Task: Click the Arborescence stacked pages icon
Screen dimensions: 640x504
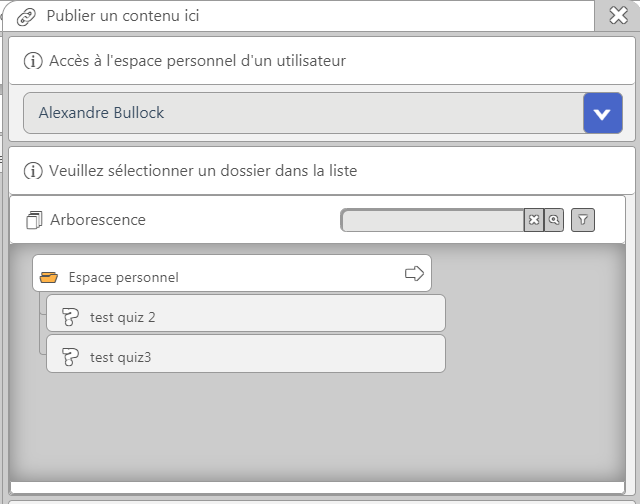Action: 35,220
